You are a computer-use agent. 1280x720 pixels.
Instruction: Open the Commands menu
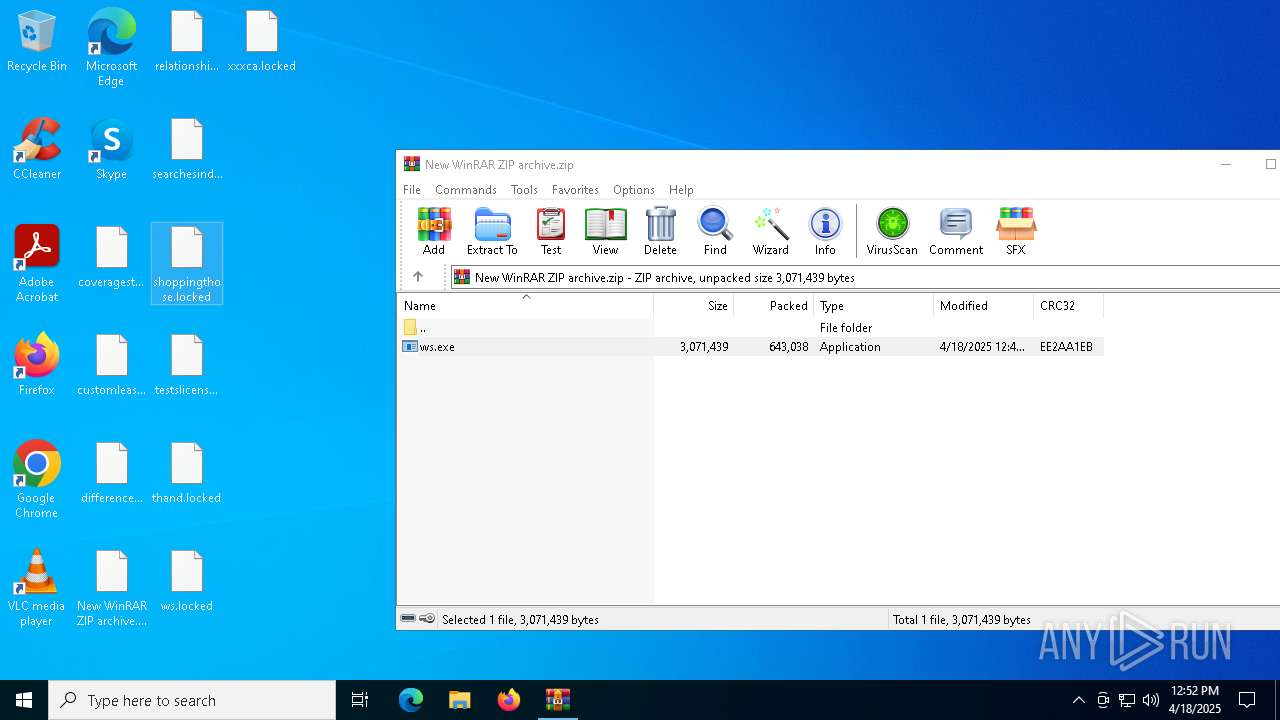pyautogui.click(x=466, y=190)
